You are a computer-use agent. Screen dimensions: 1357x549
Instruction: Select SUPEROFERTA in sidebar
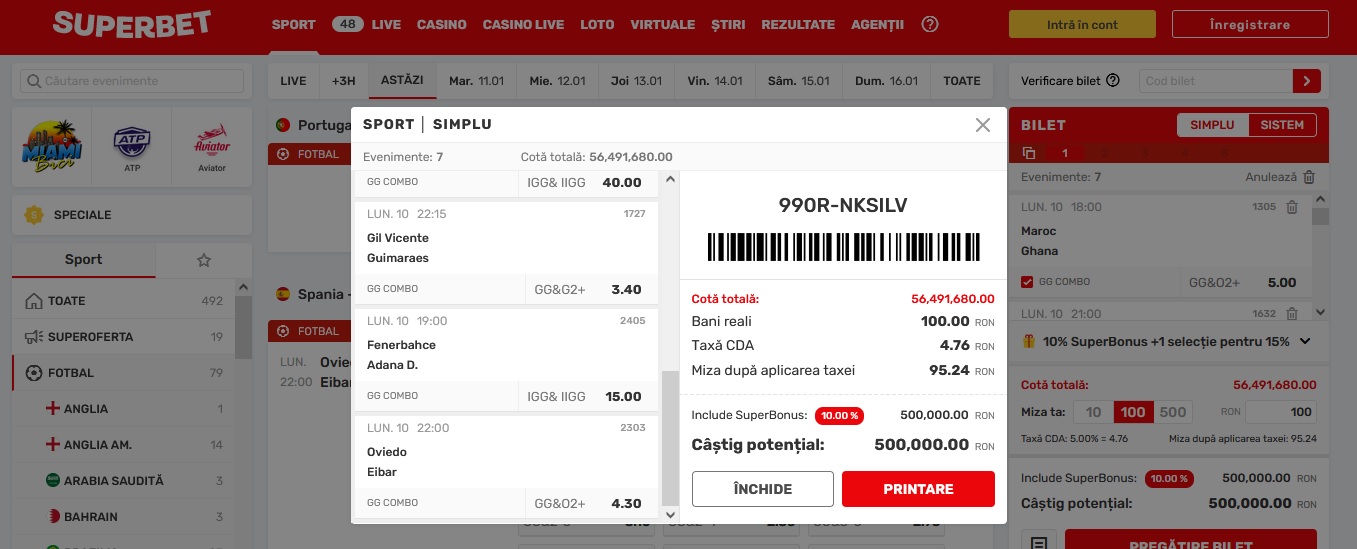point(124,337)
